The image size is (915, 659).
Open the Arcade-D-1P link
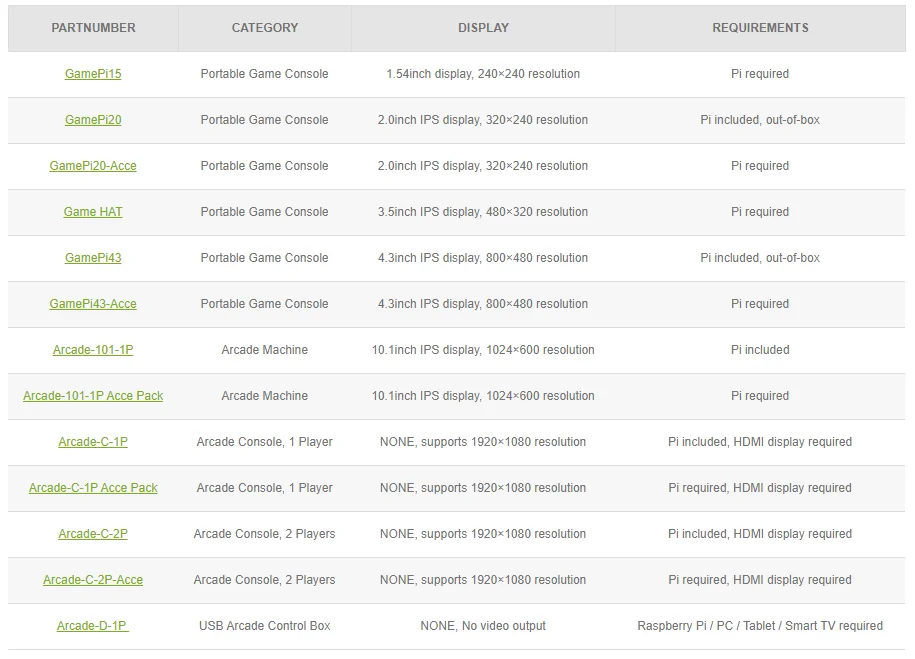tap(93, 626)
